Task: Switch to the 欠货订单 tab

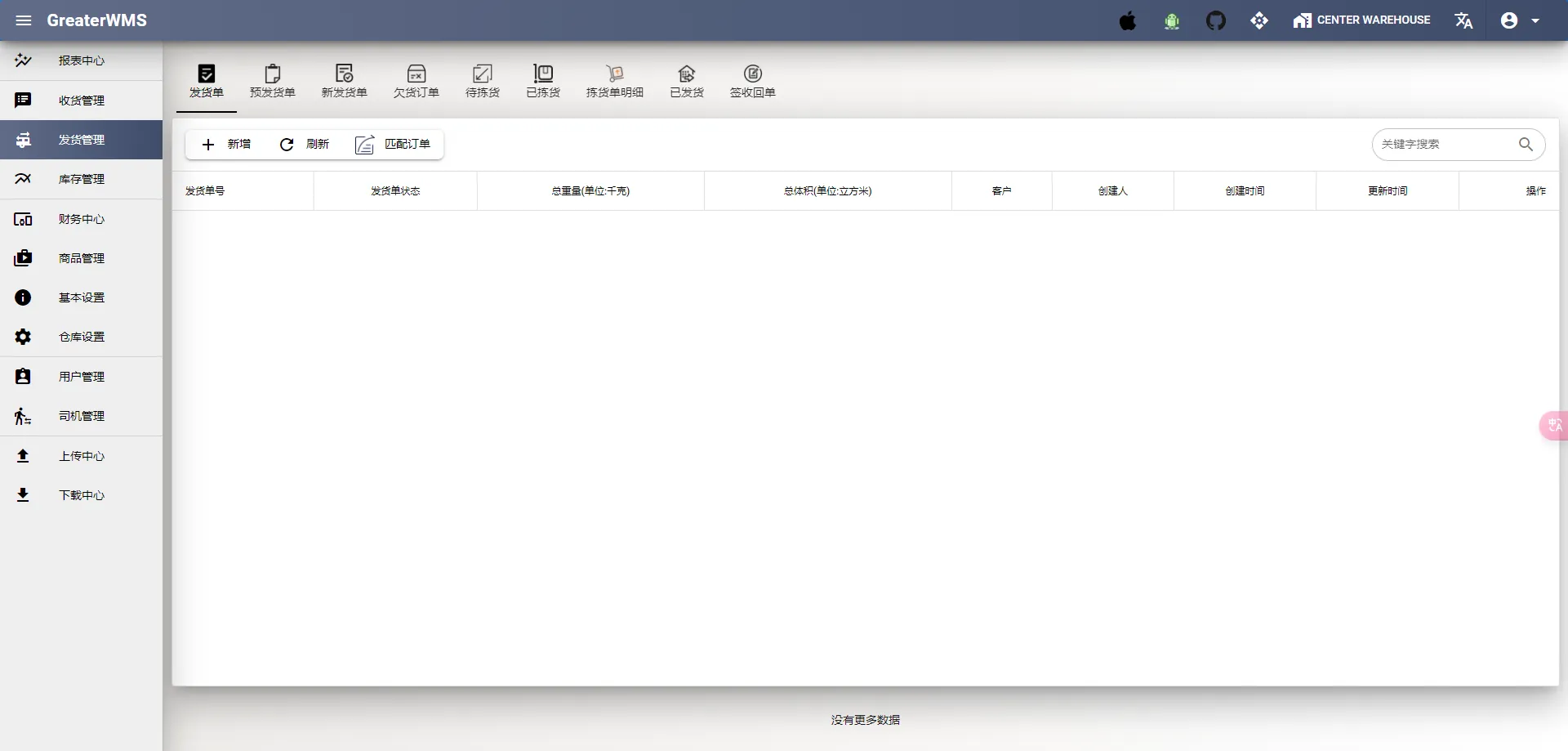Action: (x=416, y=82)
